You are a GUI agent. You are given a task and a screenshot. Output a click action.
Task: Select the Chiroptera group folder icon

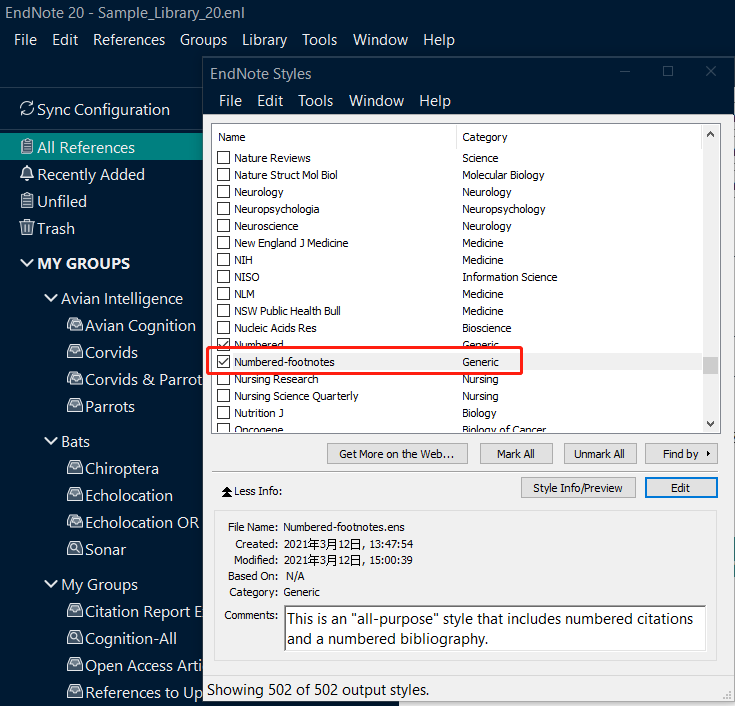[74, 468]
